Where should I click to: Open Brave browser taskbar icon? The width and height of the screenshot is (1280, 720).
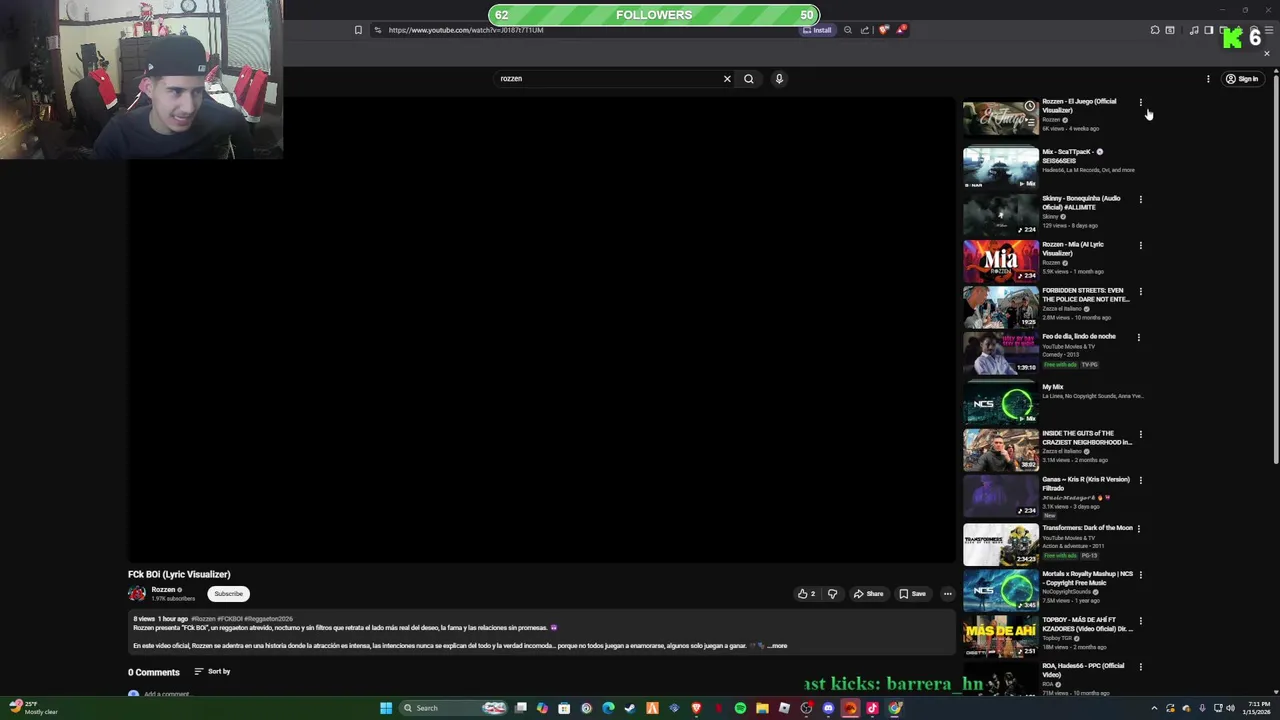pos(696,708)
